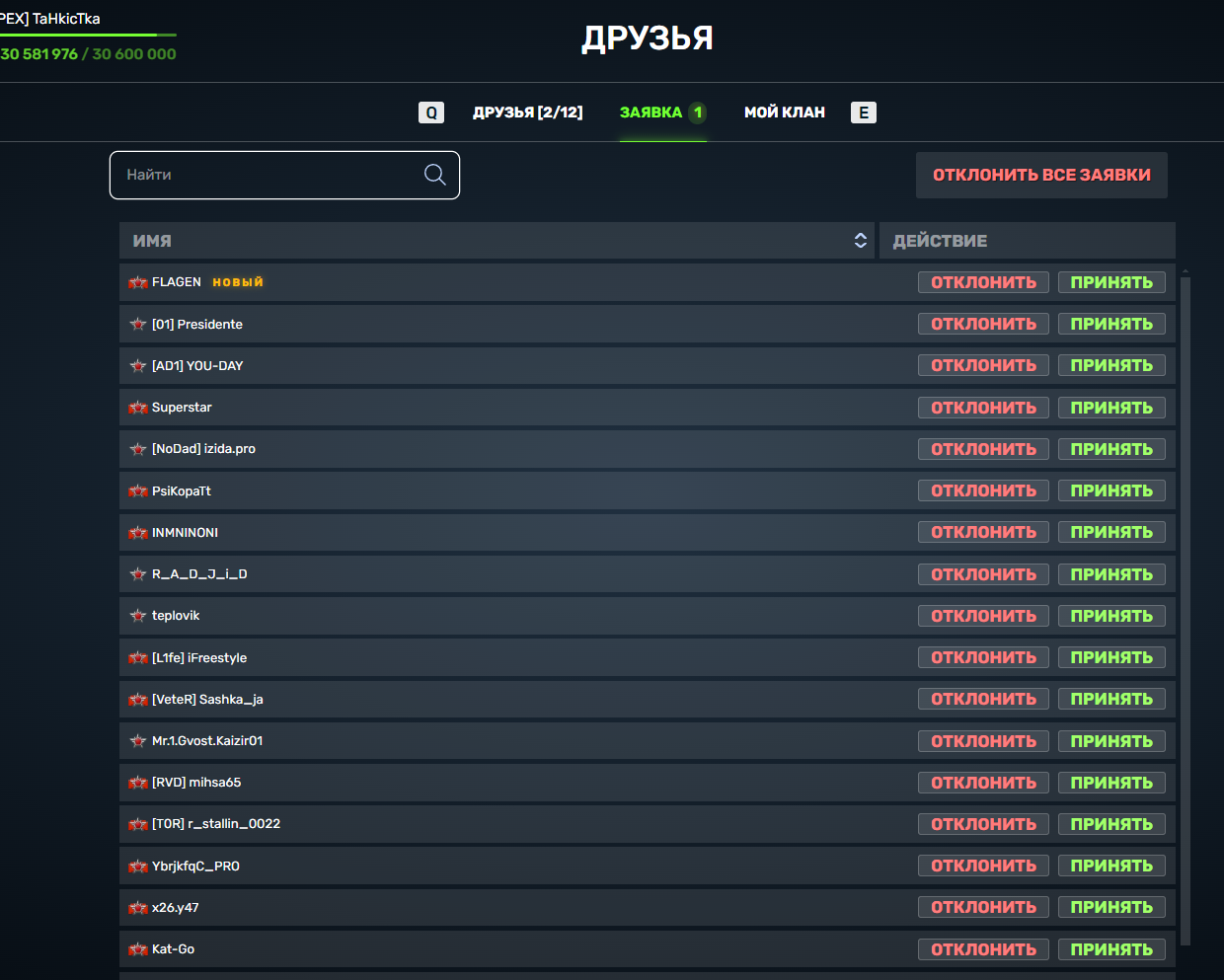Click rank icon beside YbrjkfqC_PRO
The height and width of the screenshot is (980, 1224).
pos(138,866)
